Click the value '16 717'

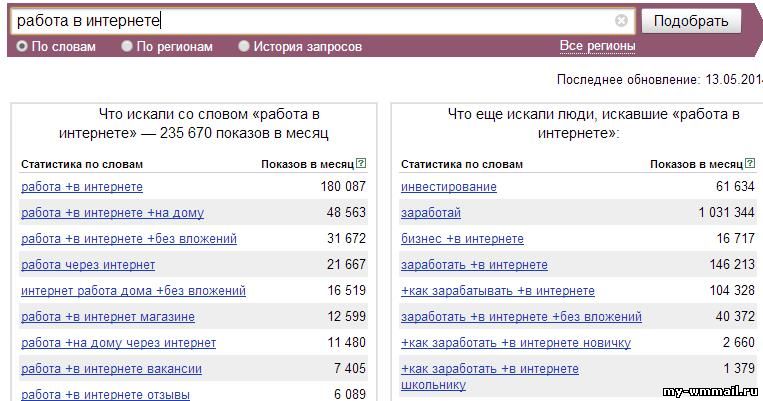tap(735, 238)
